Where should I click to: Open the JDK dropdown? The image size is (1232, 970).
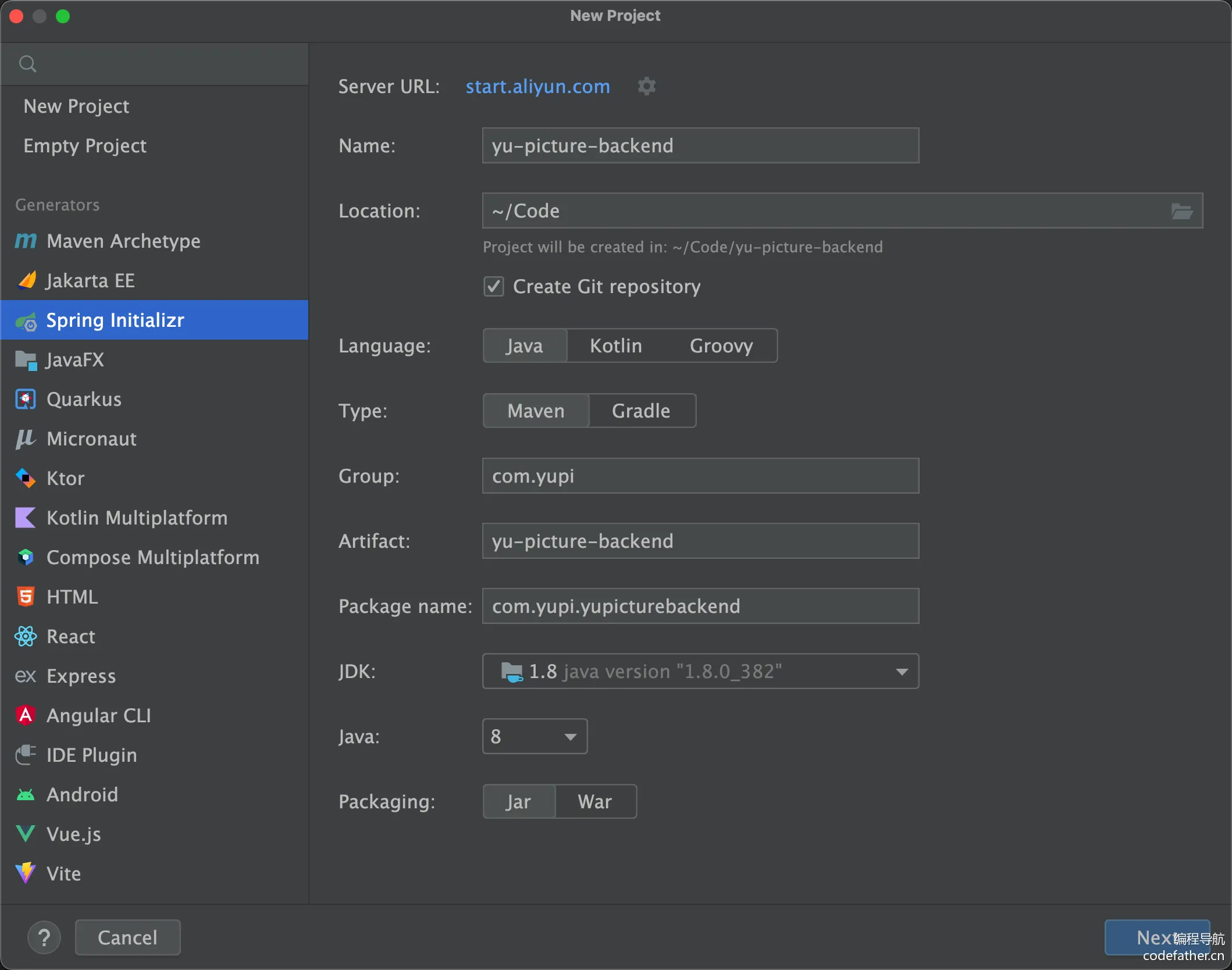(700, 671)
